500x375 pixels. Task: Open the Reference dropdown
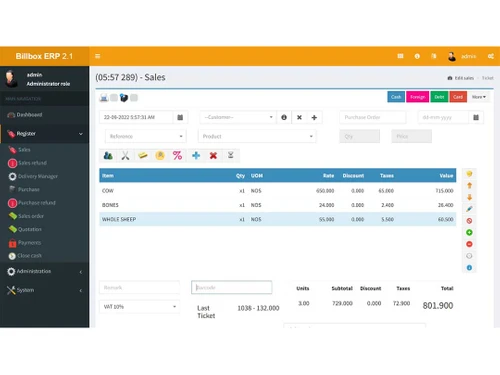(x=146, y=136)
